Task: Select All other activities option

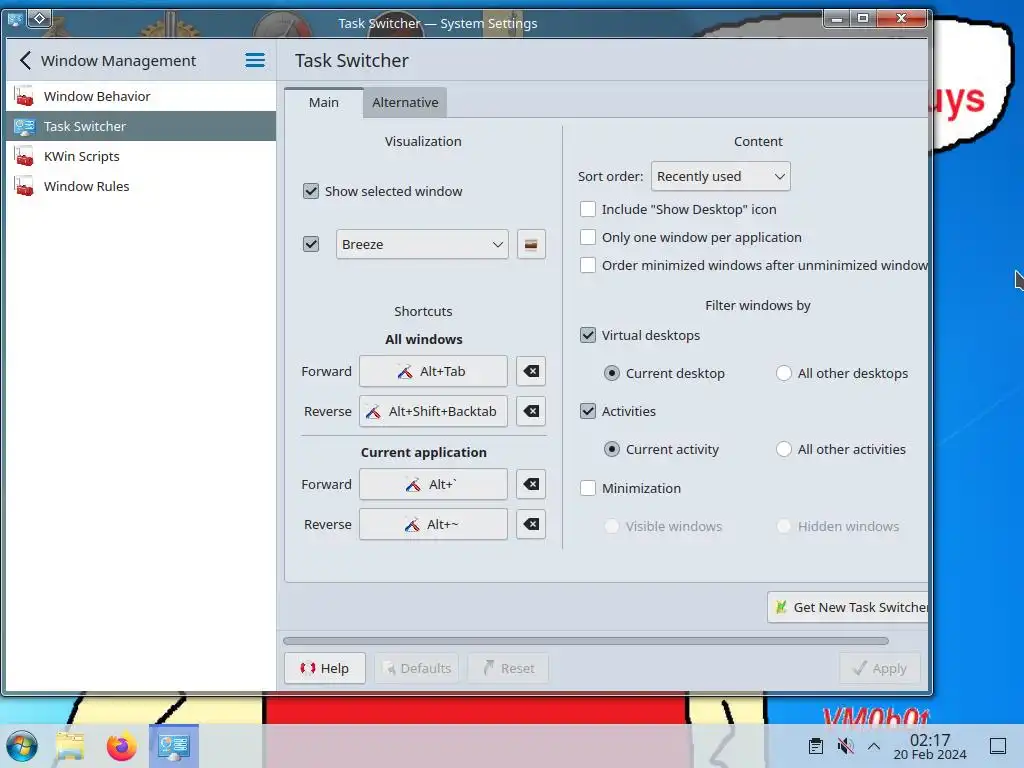Action: 784,449
